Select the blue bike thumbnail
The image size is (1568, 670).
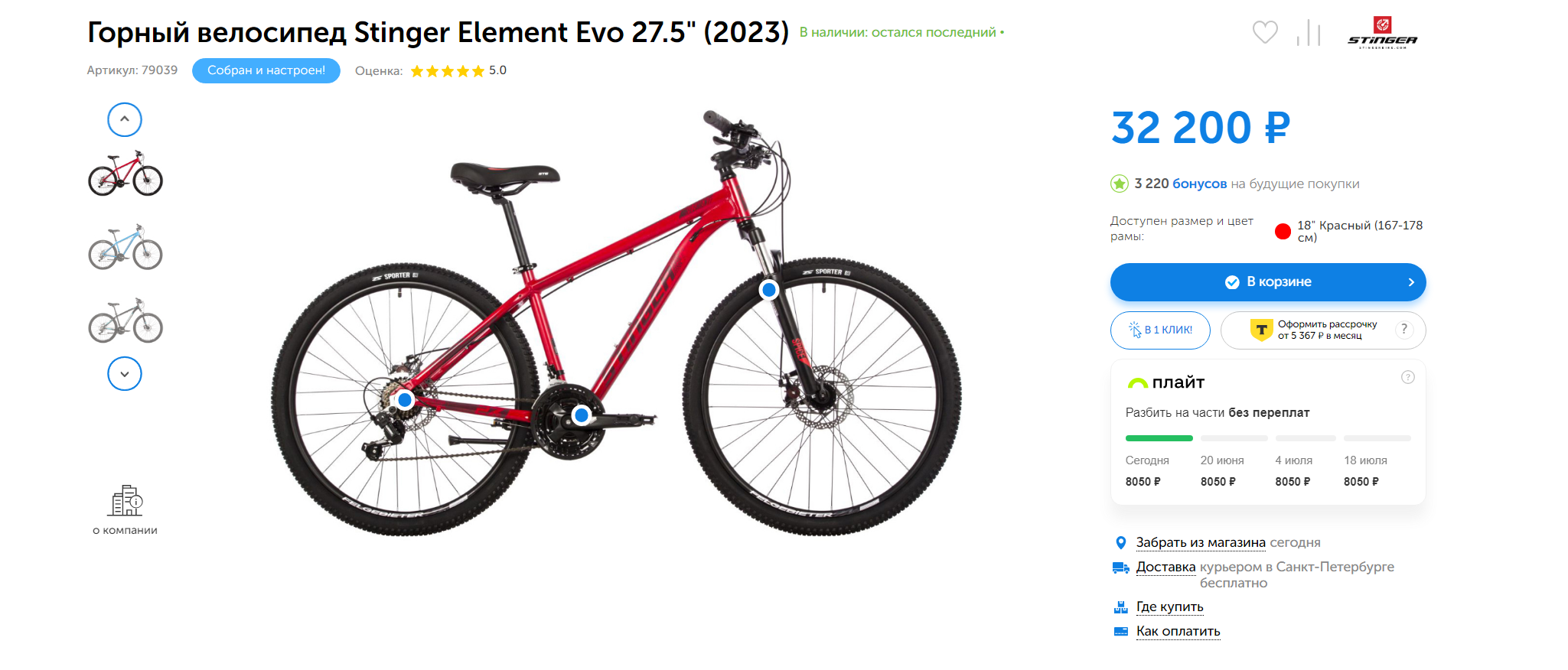(x=126, y=247)
